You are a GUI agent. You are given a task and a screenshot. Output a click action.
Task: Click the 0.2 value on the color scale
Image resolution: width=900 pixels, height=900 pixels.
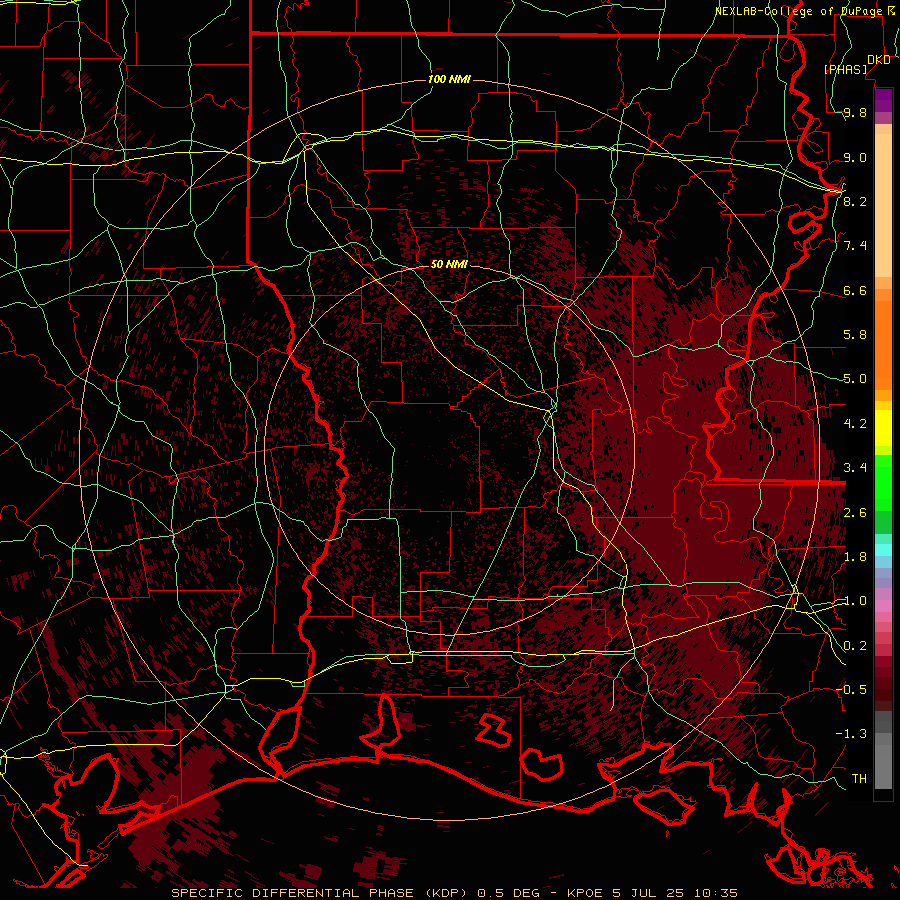[x=855, y=646]
